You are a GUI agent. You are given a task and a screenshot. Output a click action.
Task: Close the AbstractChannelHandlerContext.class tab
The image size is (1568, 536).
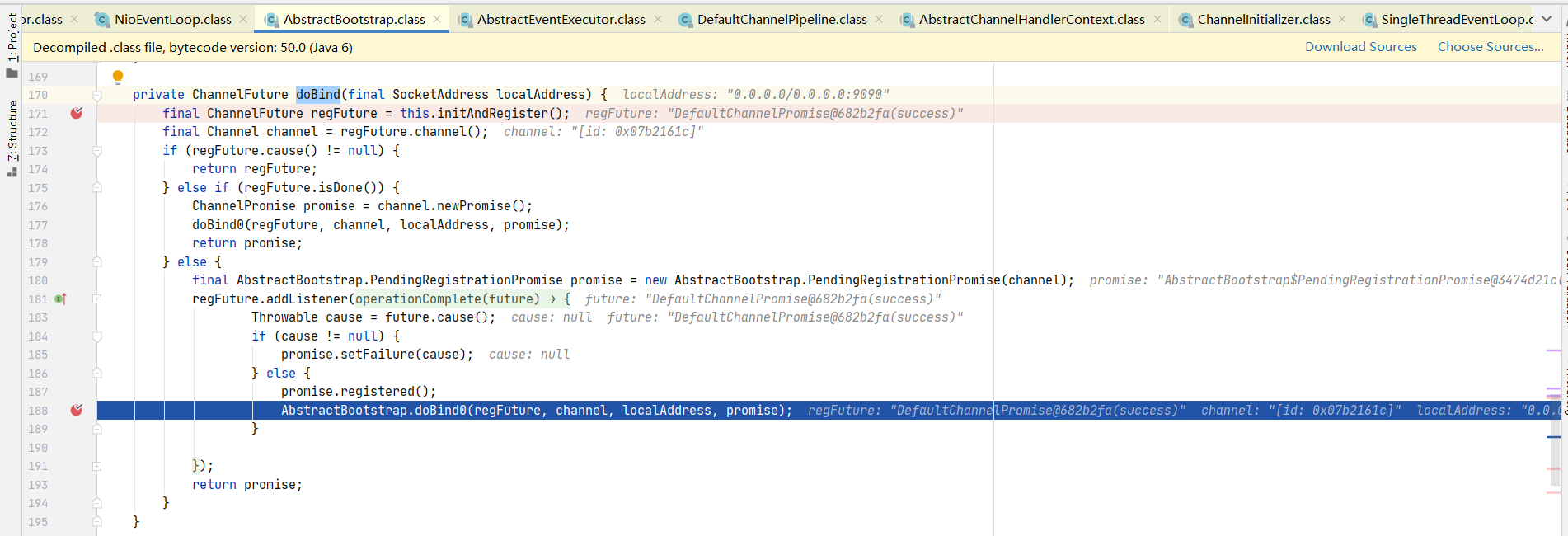click(1157, 19)
